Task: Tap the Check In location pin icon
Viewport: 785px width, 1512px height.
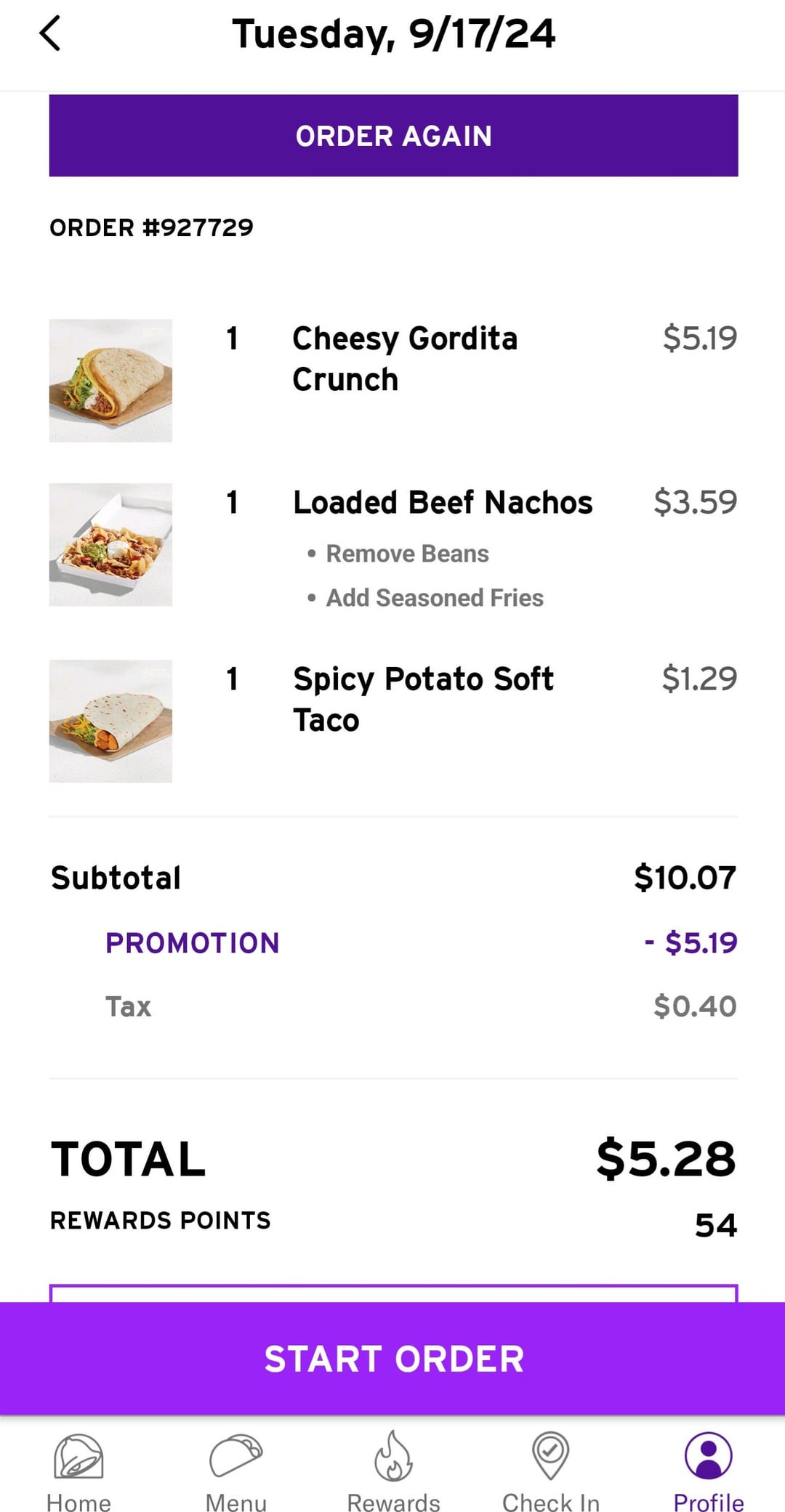Action: [x=551, y=1456]
